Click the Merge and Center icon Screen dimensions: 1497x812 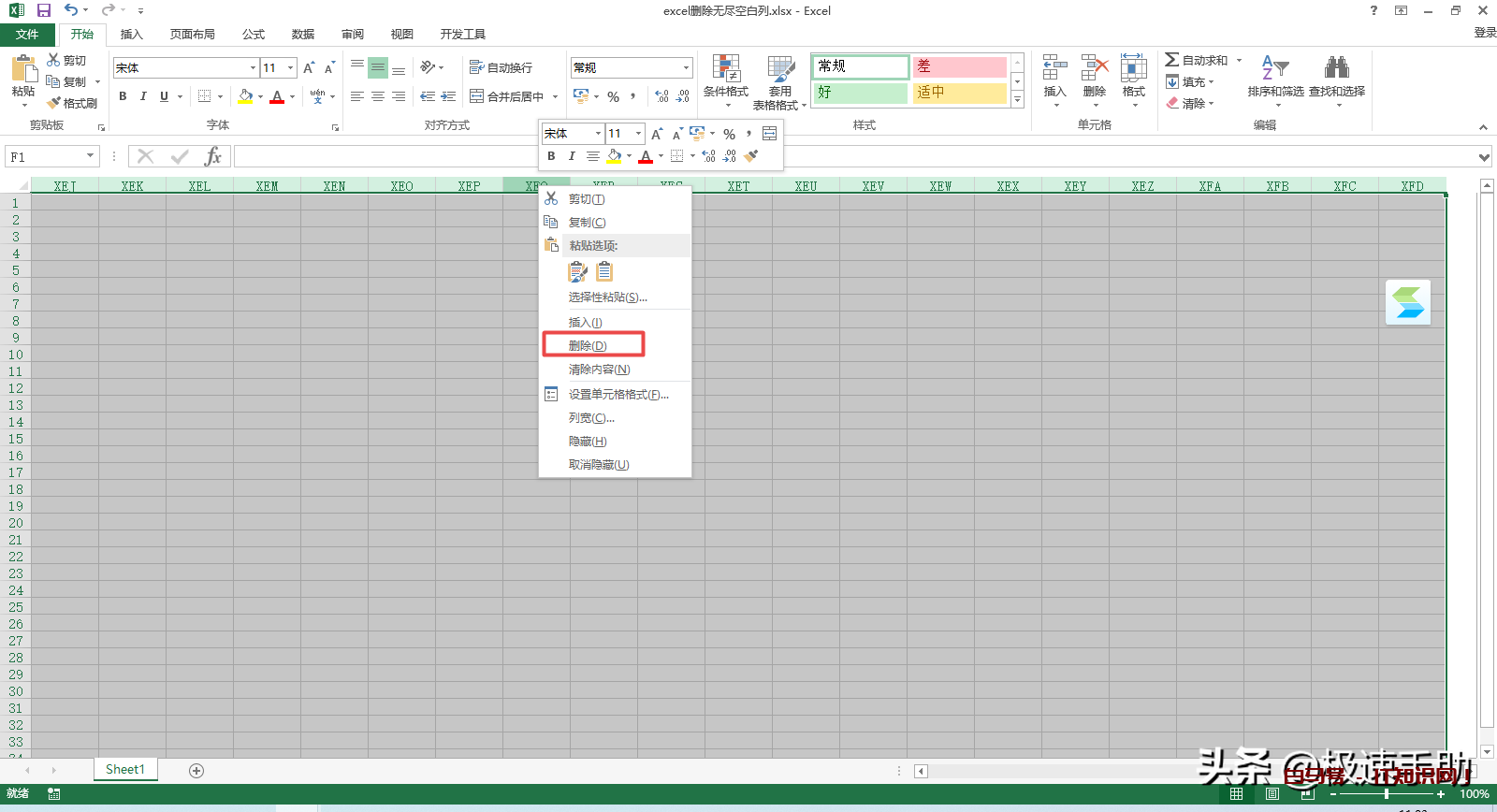477,96
